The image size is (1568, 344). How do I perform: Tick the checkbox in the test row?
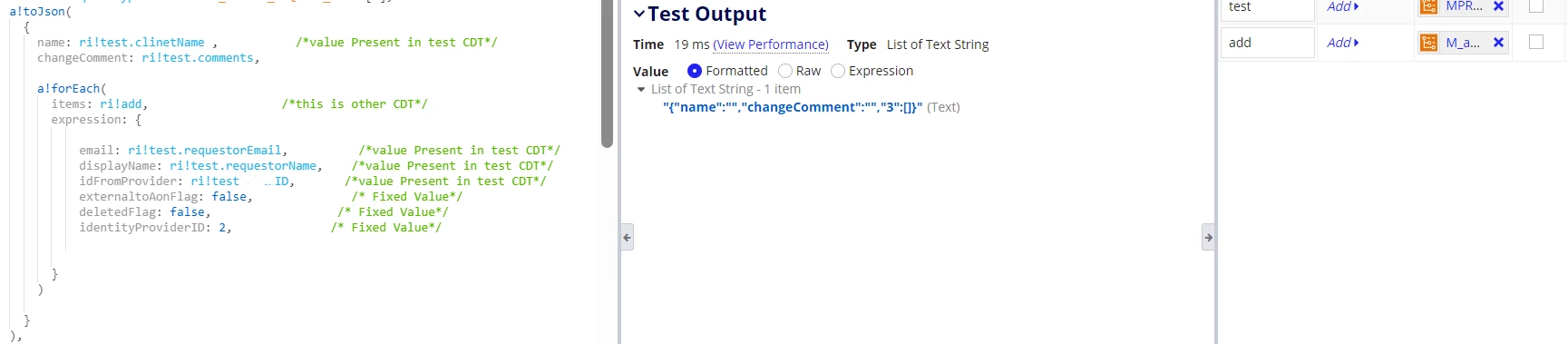point(1536,5)
